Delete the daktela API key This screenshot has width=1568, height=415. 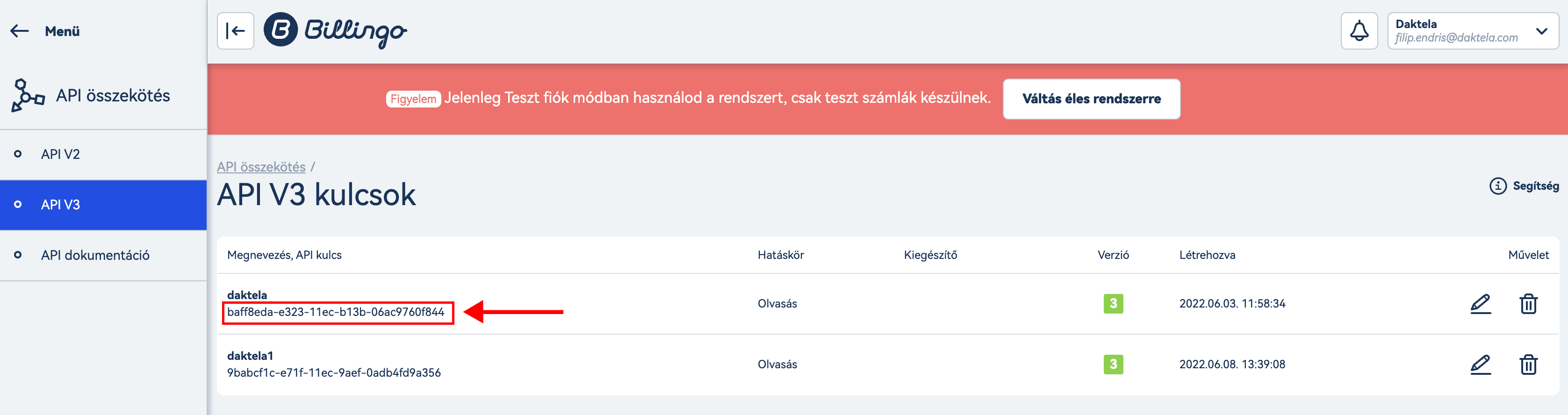coord(1528,304)
